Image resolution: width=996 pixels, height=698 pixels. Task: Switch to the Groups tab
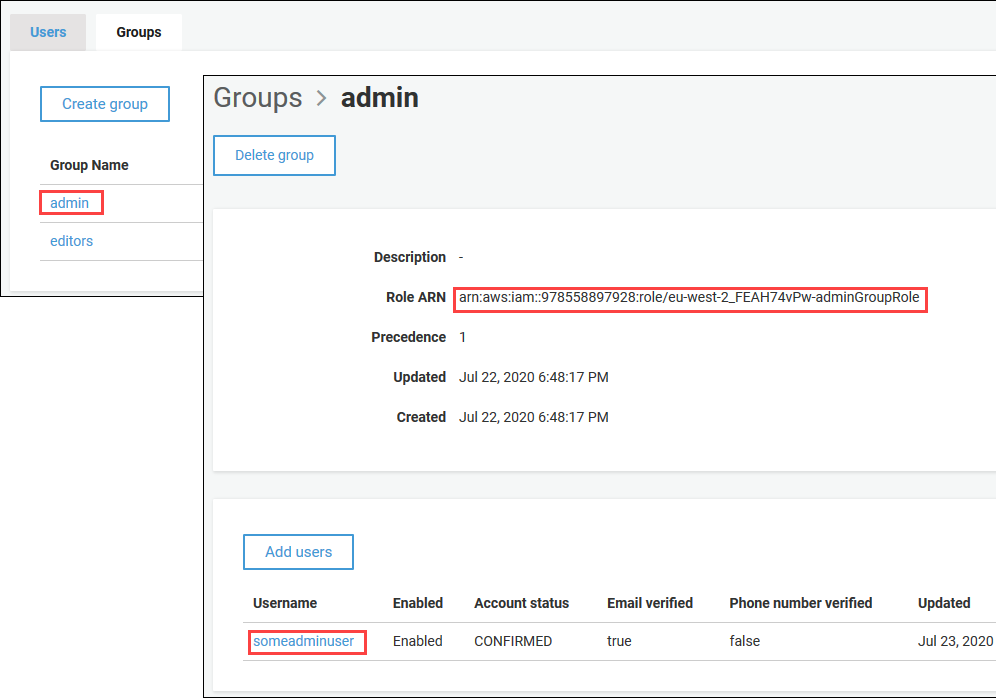point(138,31)
